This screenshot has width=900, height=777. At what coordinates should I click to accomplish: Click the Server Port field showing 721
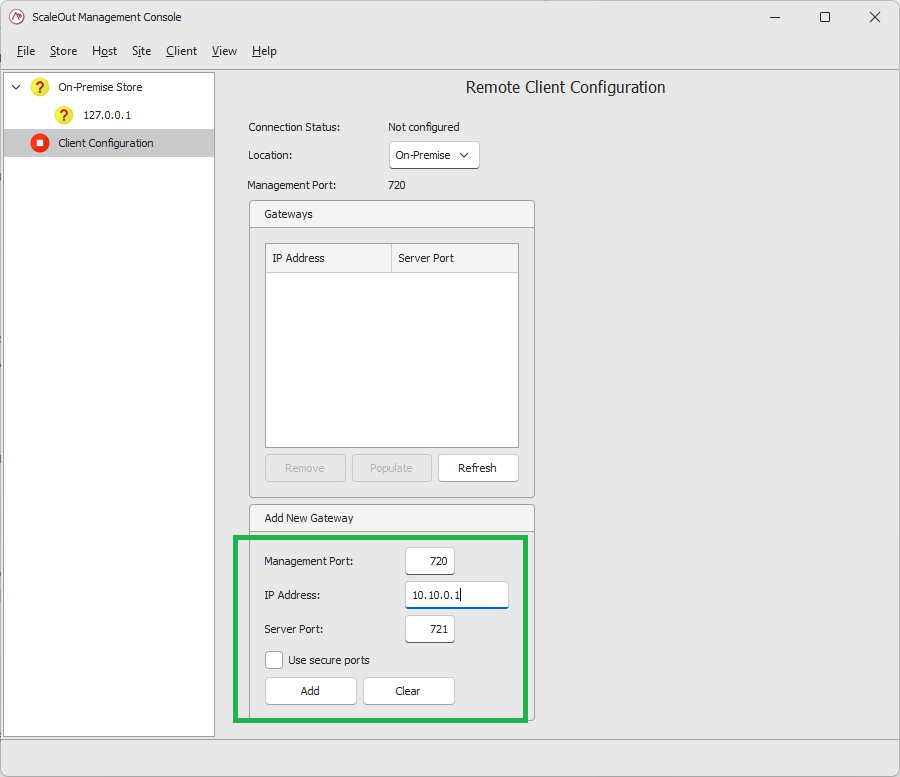pos(429,629)
